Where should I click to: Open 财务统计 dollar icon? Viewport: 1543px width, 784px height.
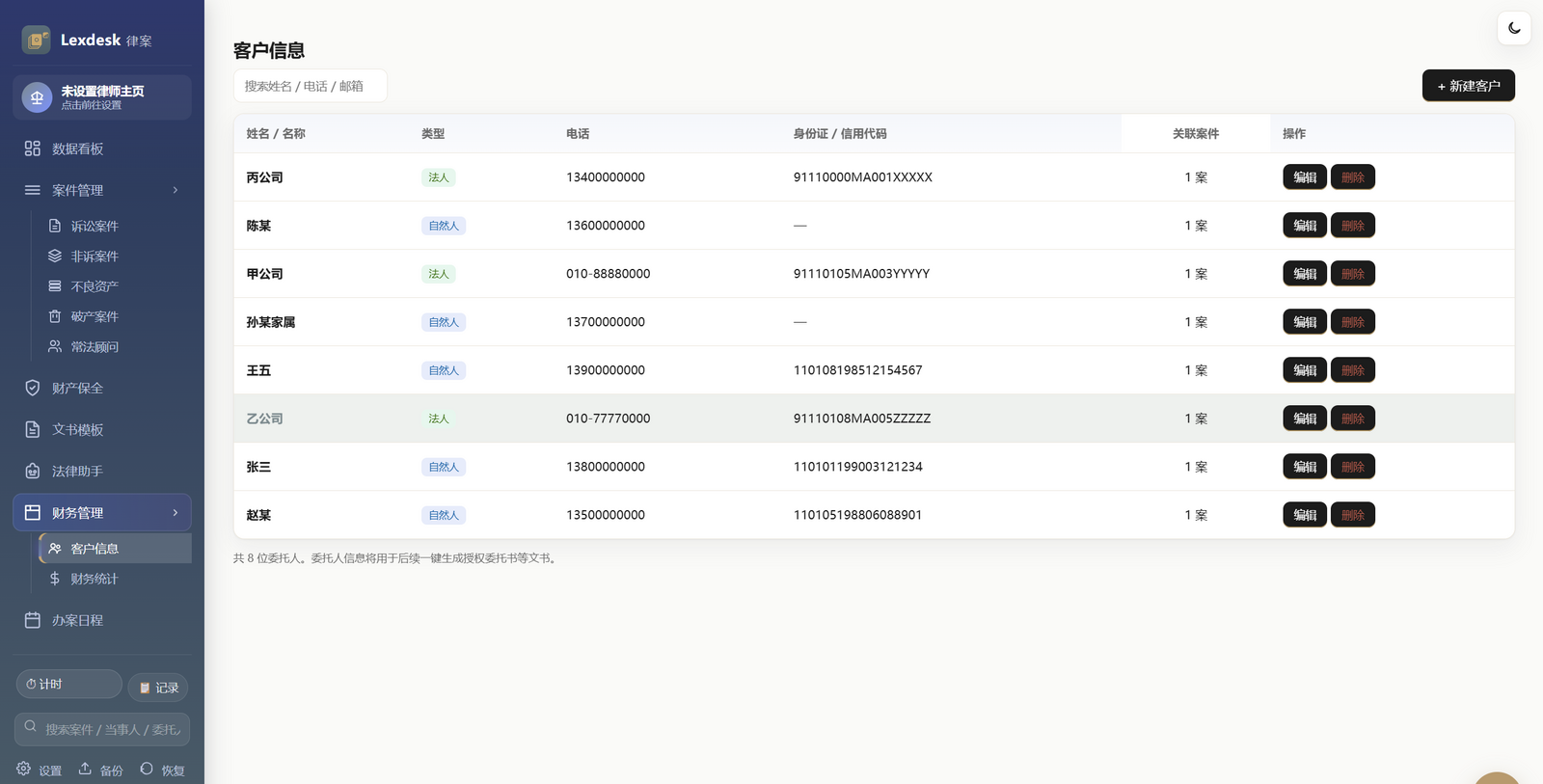click(x=55, y=579)
